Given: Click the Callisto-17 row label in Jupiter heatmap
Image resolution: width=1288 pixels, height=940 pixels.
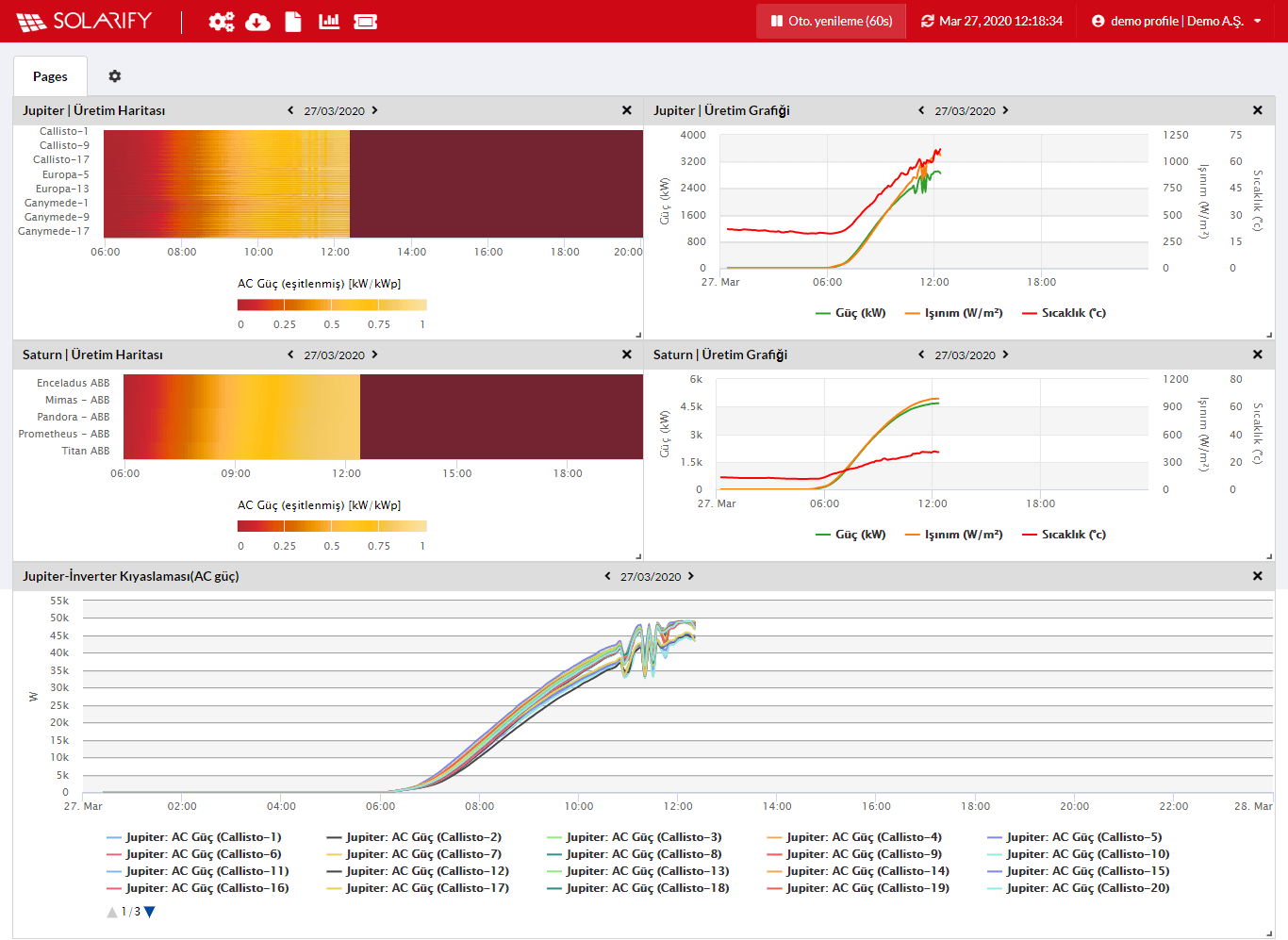Looking at the screenshot, I should click(61, 159).
